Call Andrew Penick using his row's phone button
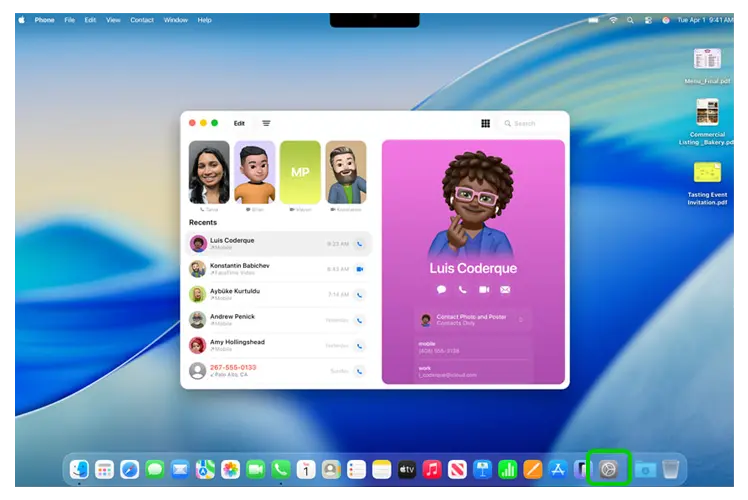 click(359, 320)
